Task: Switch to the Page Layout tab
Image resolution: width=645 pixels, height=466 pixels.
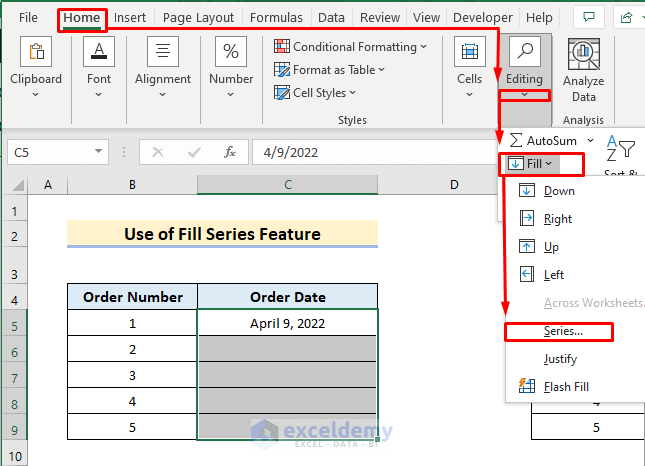Action: 198,17
